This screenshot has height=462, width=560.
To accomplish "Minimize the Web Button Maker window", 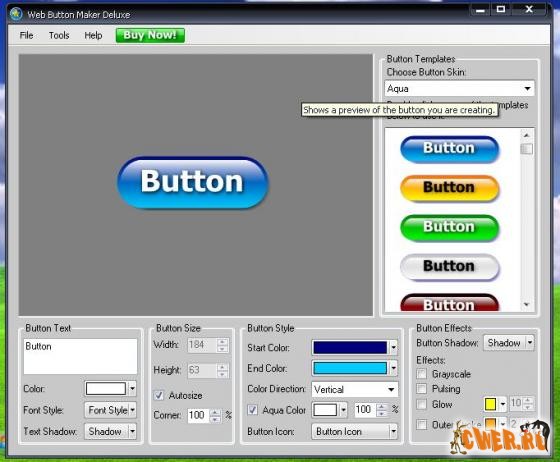I will pyautogui.click(x=480, y=9).
